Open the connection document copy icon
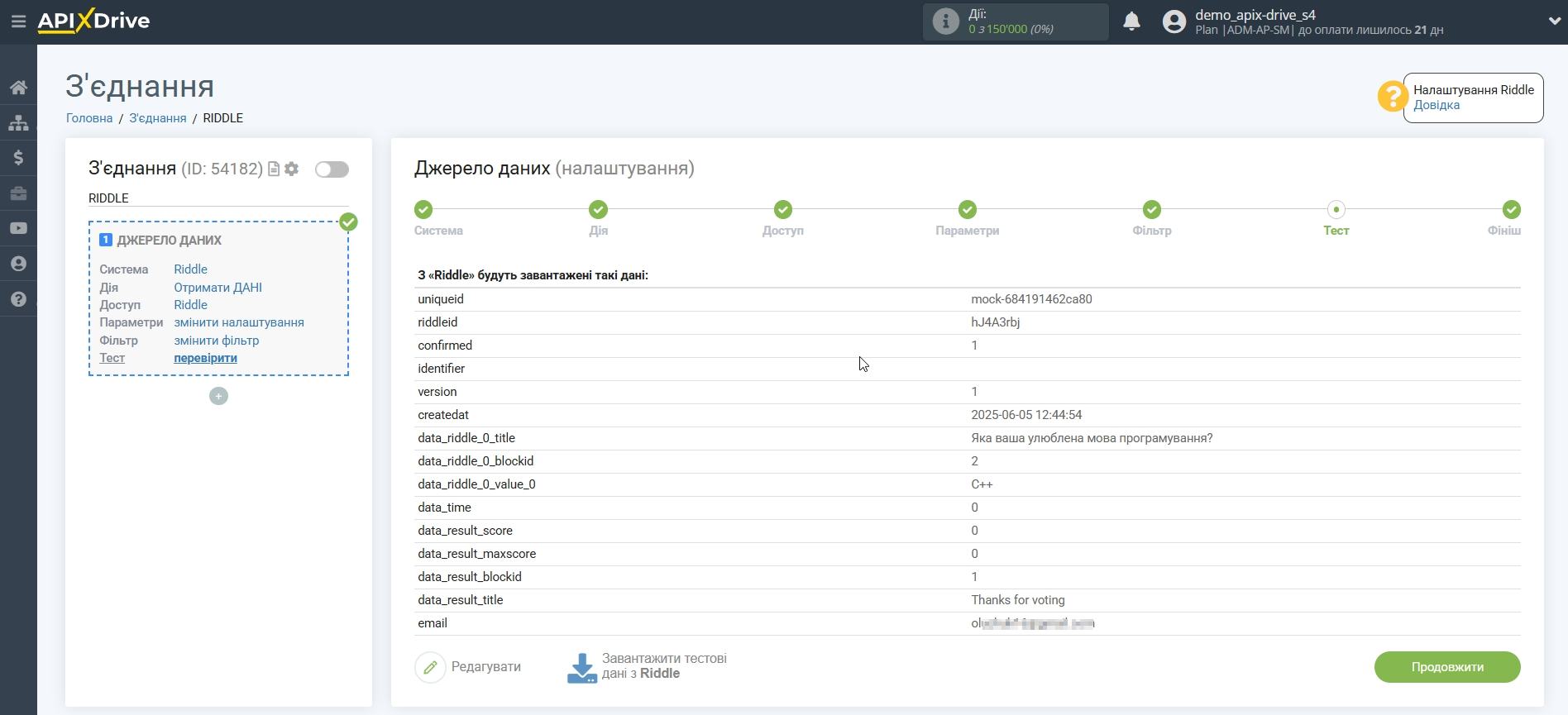Image resolution: width=1568 pixels, height=715 pixels. [x=274, y=169]
